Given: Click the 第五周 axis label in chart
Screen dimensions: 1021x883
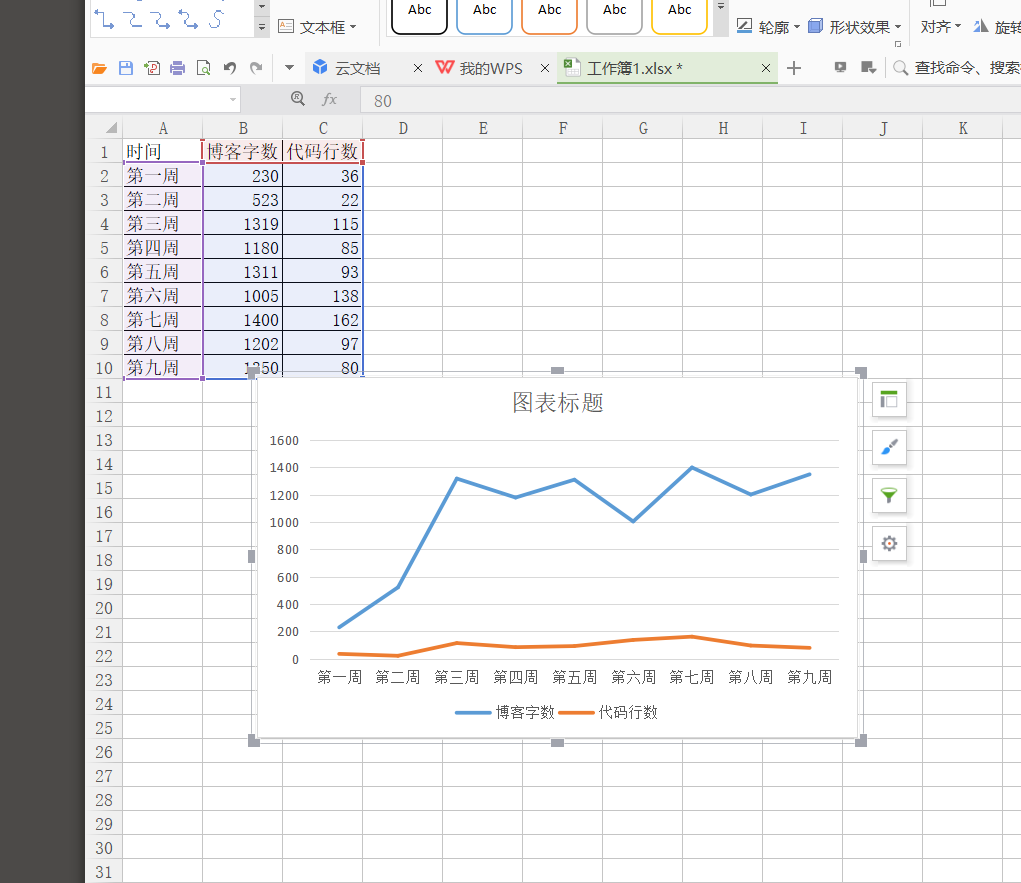Looking at the screenshot, I should click(574, 677).
